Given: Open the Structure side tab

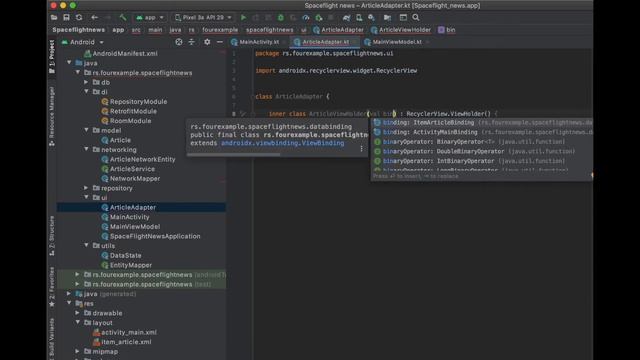Looking at the screenshot, I should tap(52, 236).
